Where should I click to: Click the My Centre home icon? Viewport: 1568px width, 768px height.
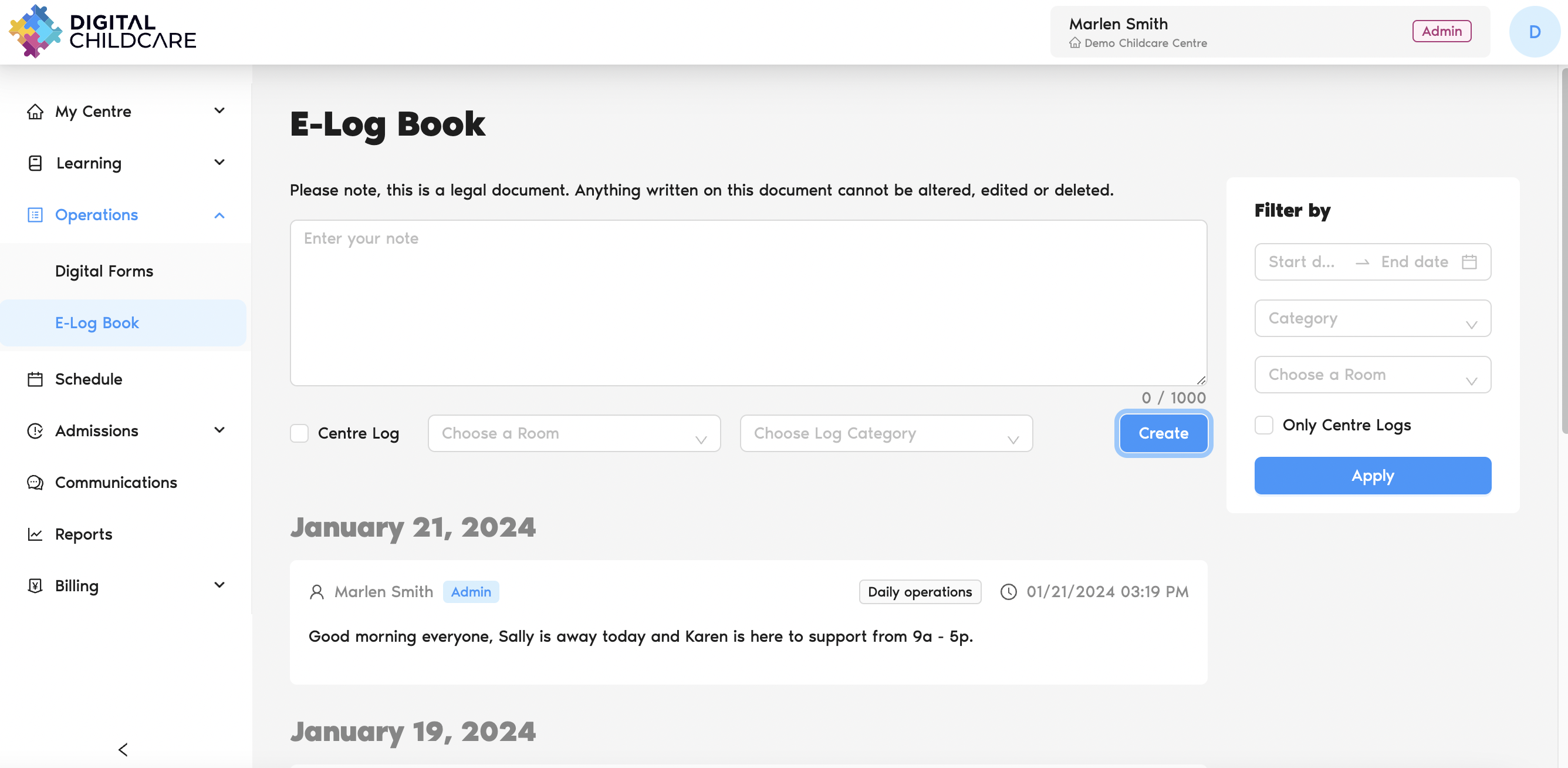pyautogui.click(x=35, y=112)
